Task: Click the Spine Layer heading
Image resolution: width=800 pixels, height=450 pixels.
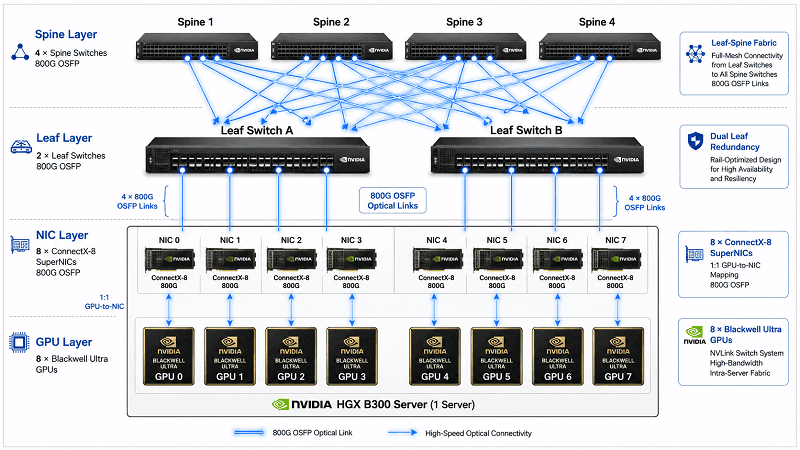Action: click(x=66, y=34)
